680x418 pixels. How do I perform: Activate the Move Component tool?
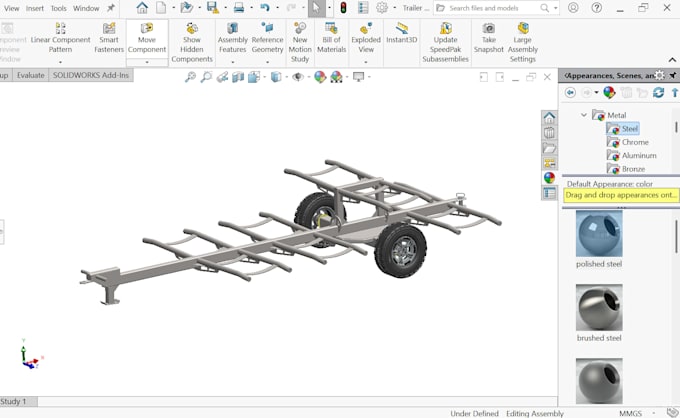coord(147,38)
